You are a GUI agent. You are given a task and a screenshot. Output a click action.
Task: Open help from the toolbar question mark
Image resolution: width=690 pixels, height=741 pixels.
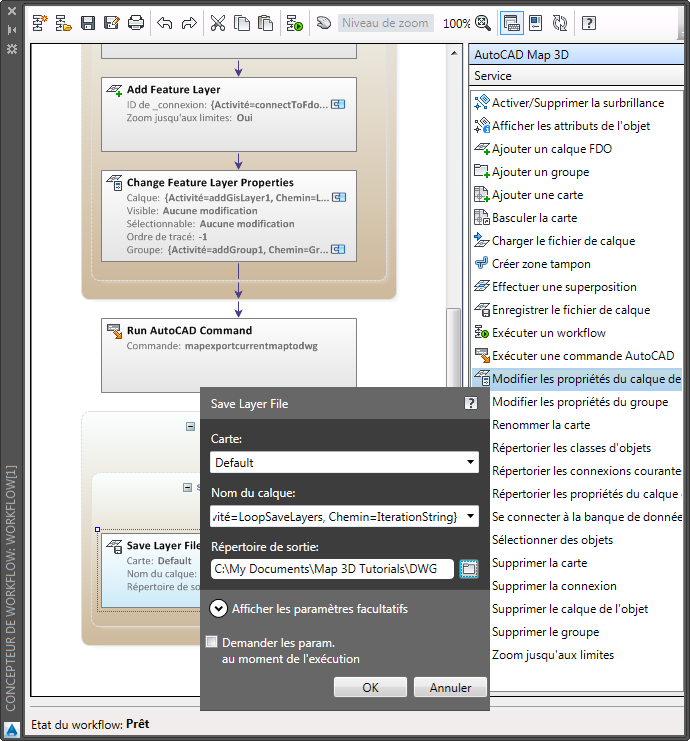tap(588, 23)
